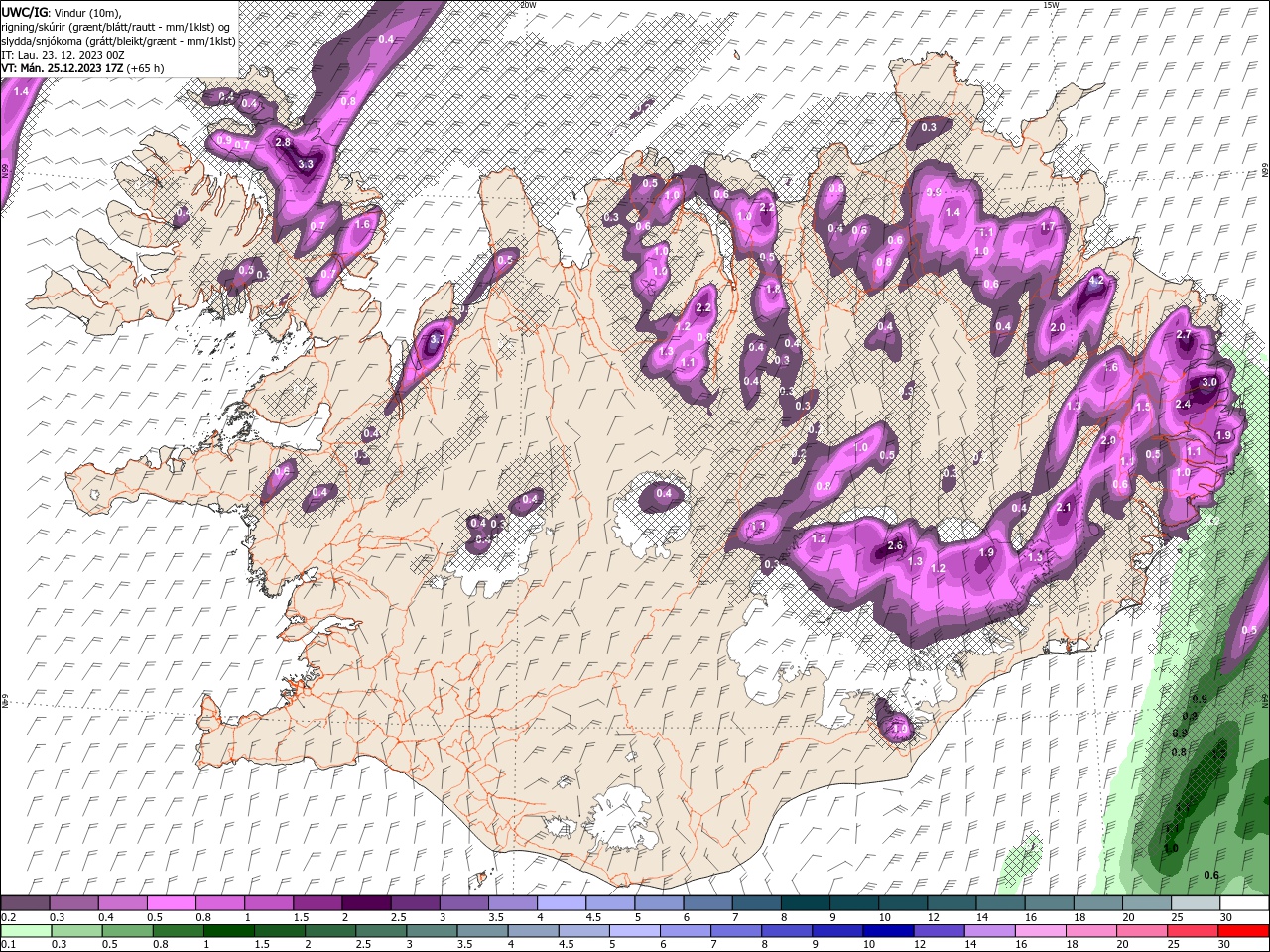Click the 2.8 precipitation value on the map
This screenshot has width=1270, height=952.
tap(283, 142)
